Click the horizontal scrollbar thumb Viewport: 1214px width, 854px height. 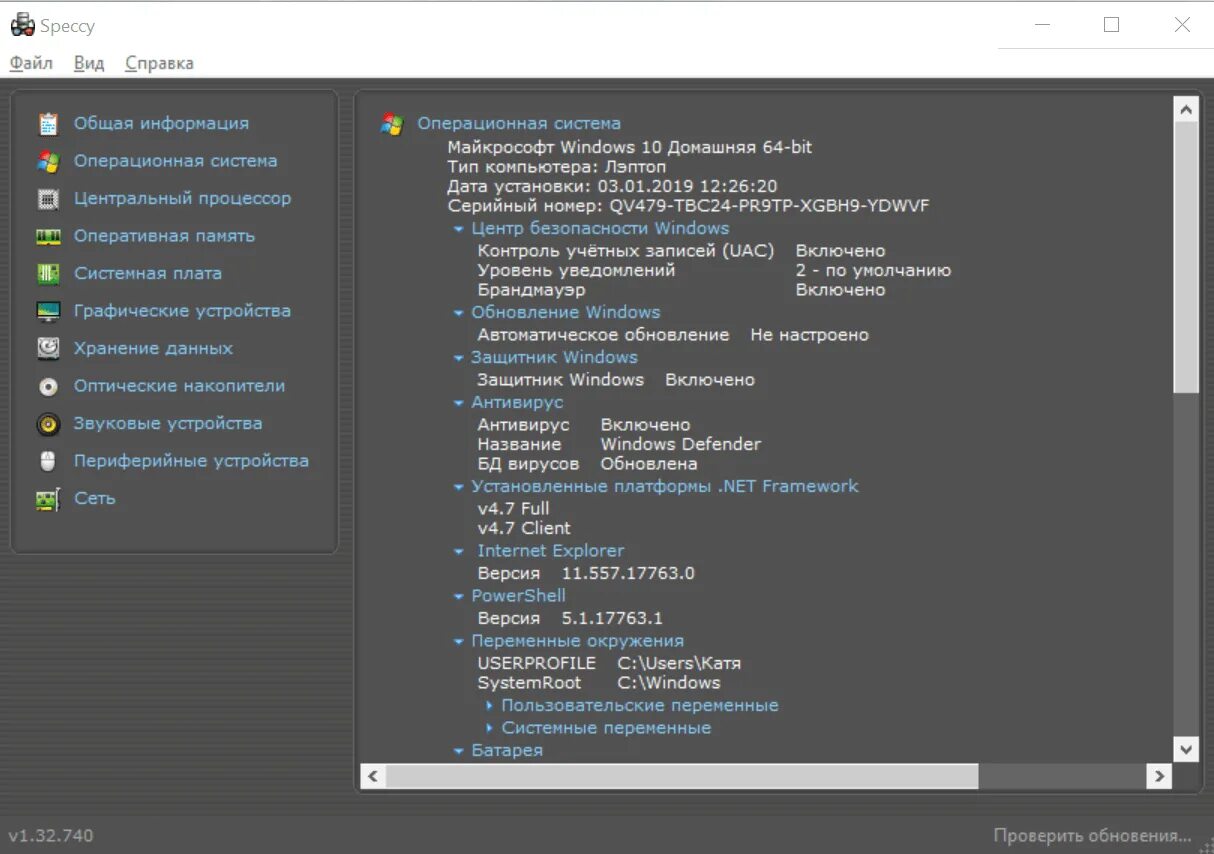tap(682, 776)
